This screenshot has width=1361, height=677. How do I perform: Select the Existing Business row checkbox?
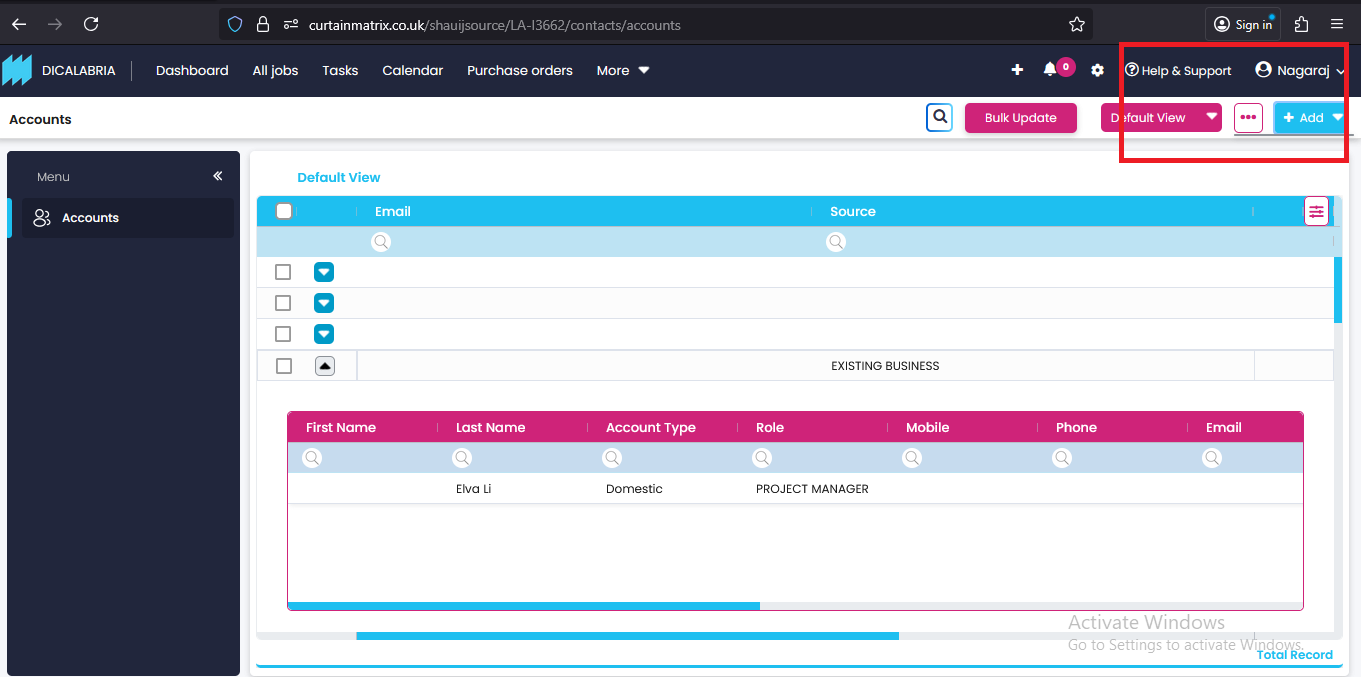(x=284, y=366)
